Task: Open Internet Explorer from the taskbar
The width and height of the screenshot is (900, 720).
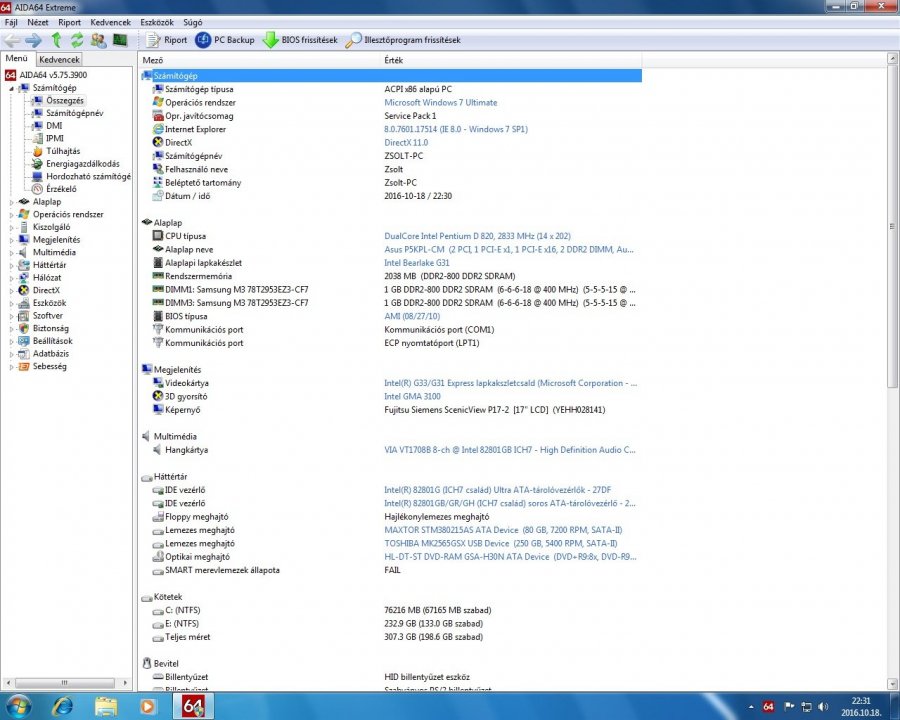Action: tap(63, 706)
